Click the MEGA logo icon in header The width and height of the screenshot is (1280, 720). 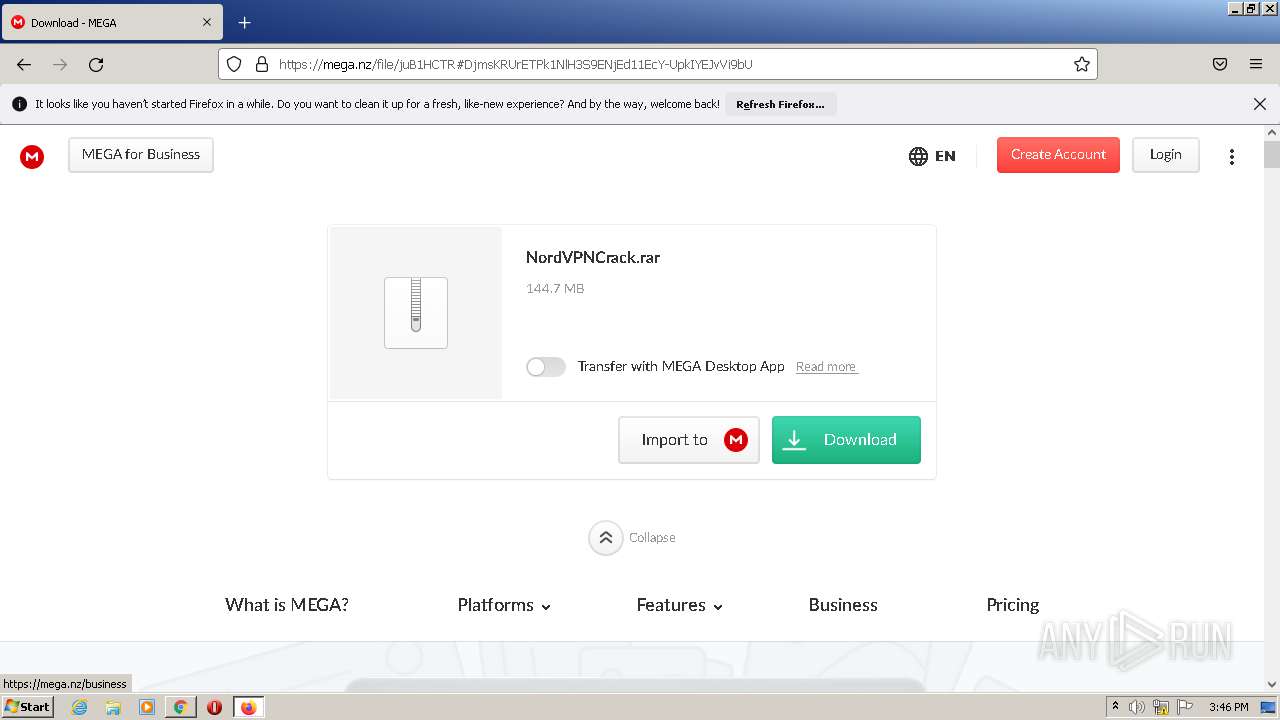click(32, 156)
